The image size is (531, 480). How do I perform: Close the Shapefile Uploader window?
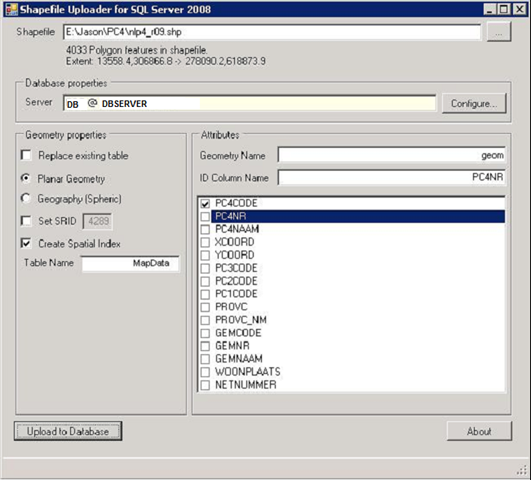(519, 9)
